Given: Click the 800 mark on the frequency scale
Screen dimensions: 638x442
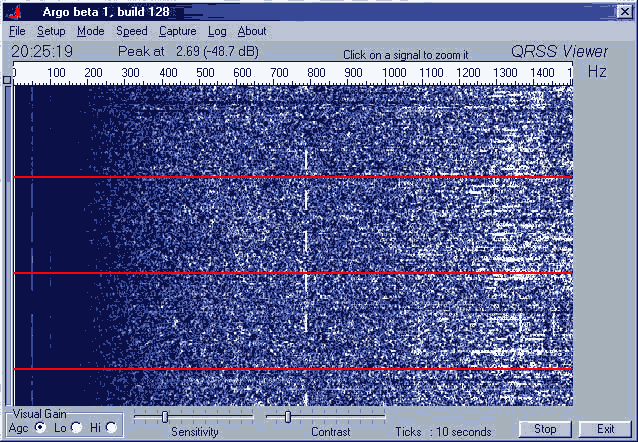Looking at the screenshot, I should tap(316, 73).
